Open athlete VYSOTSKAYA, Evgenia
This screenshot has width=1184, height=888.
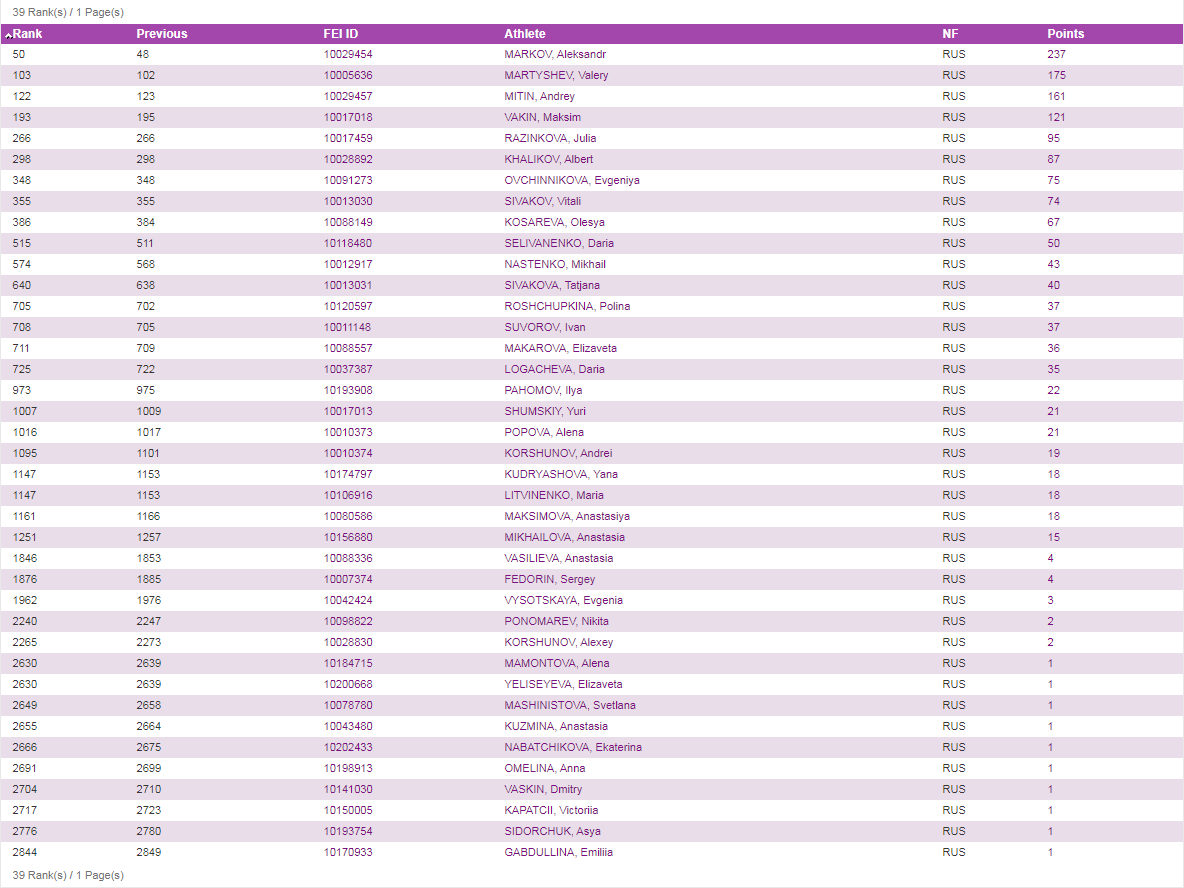click(563, 600)
